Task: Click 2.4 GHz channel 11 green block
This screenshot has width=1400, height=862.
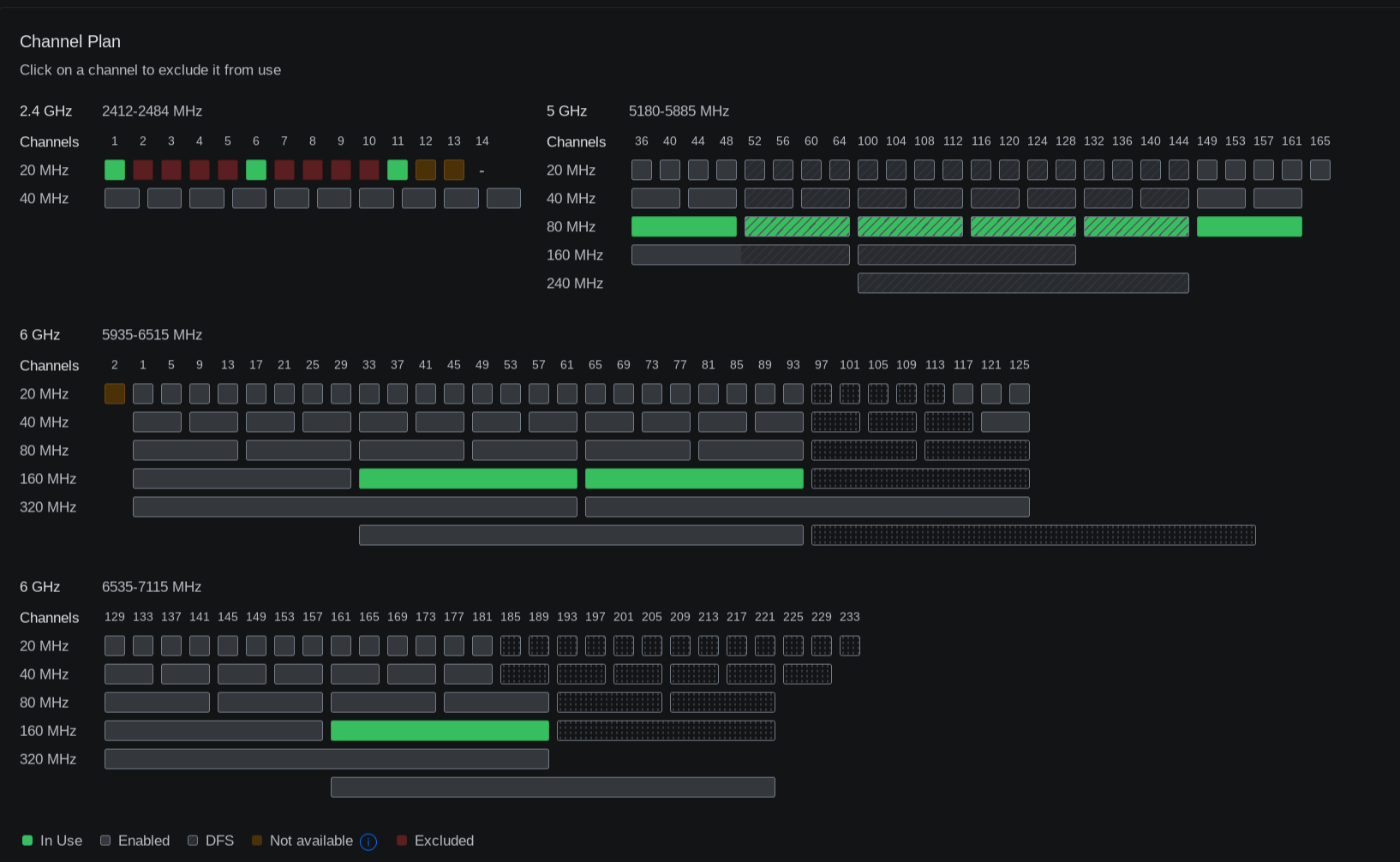Action: tap(398, 170)
